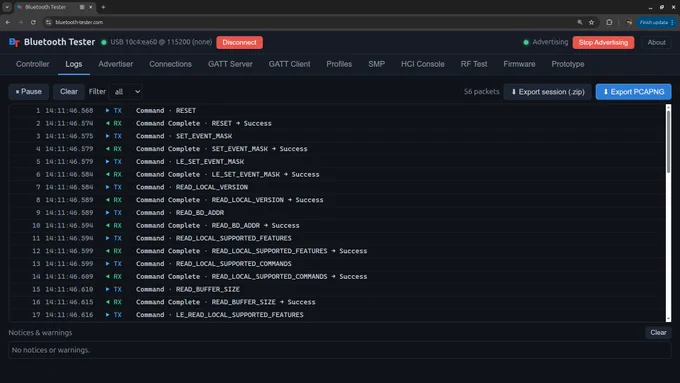
Task: Select row 9 Command READ_BD_ADDR
Action: [x=337, y=213]
